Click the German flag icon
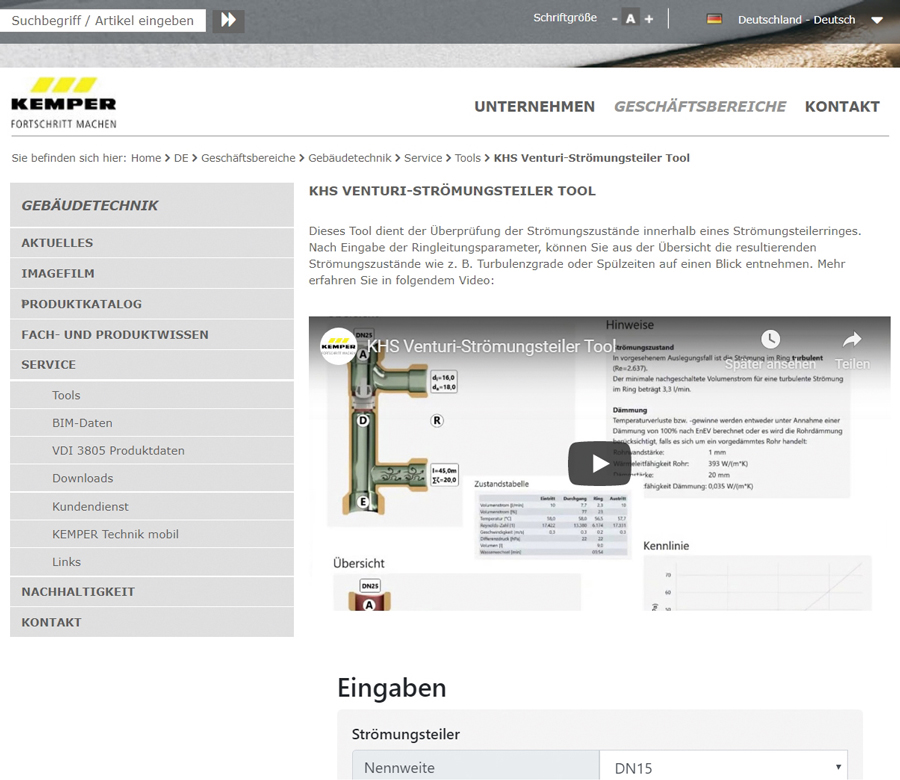This screenshot has height=780, width=900. [714, 19]
